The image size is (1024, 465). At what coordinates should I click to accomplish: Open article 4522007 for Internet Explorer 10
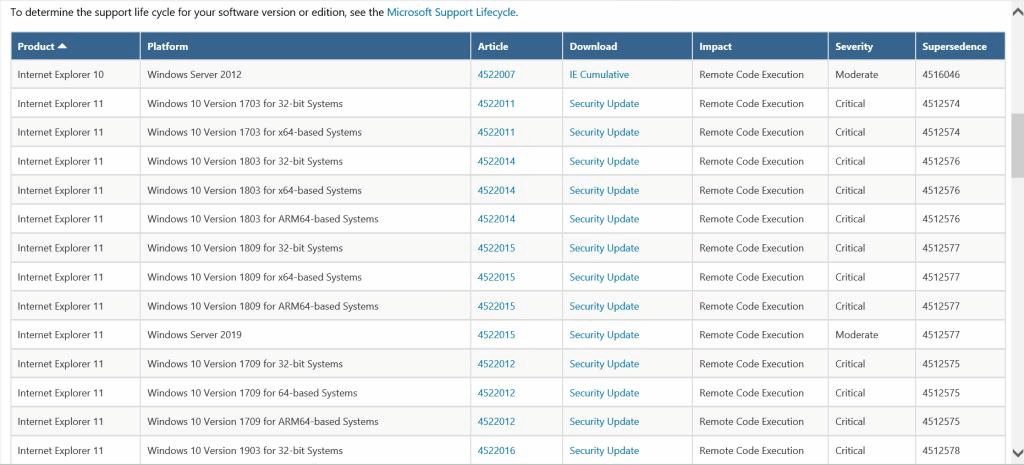point(496,75)
